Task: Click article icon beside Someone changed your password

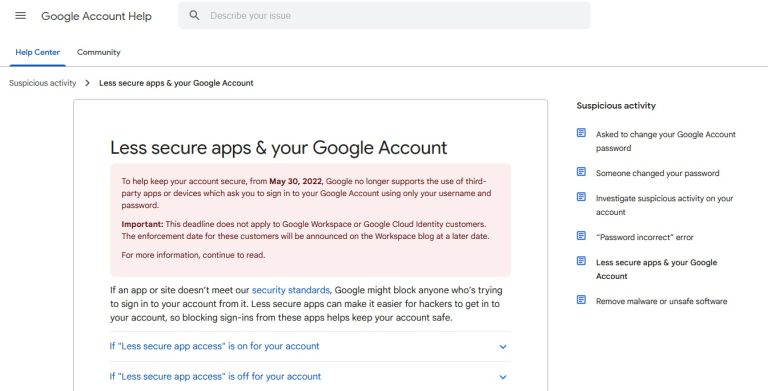Action: pyautogui.click(x=581, y=171)
